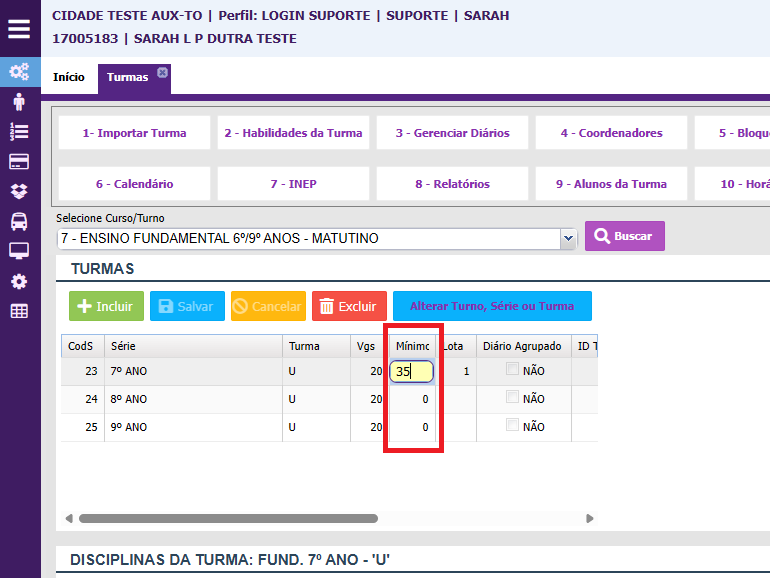Open the monitor sidebar icon
The width and height of the screenshot is (770, 580).
(x=19, y=251)
